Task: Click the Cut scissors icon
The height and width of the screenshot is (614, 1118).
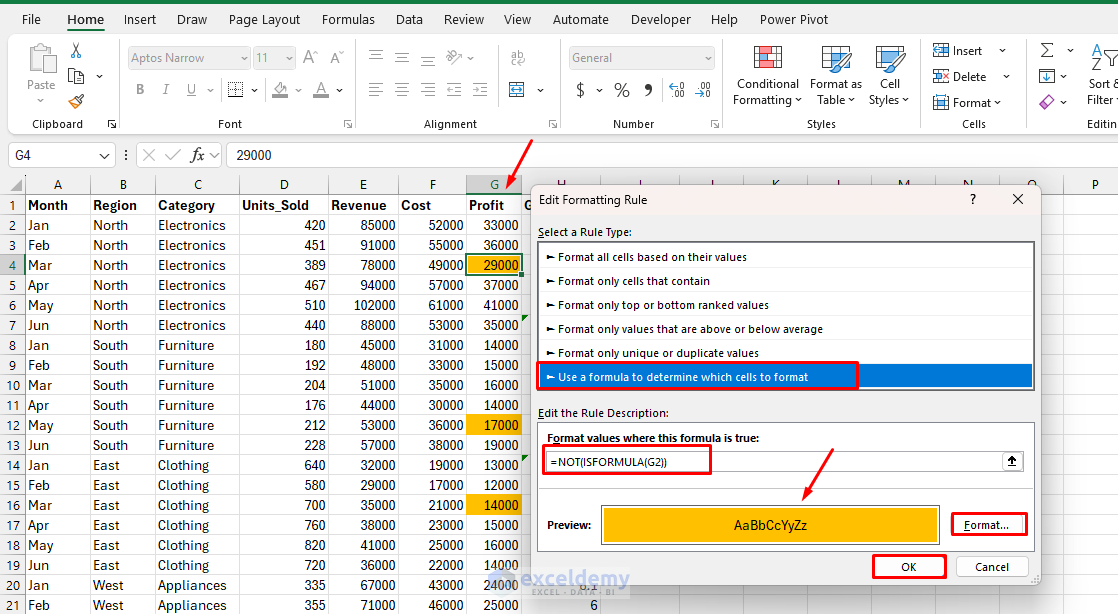Action: pos(76,51)
